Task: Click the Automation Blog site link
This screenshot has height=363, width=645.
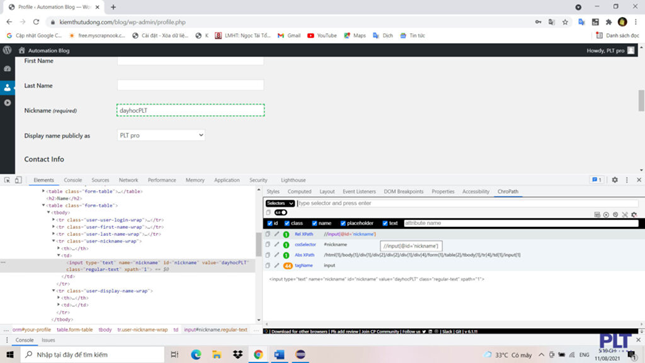Action: tap(44, 51)
